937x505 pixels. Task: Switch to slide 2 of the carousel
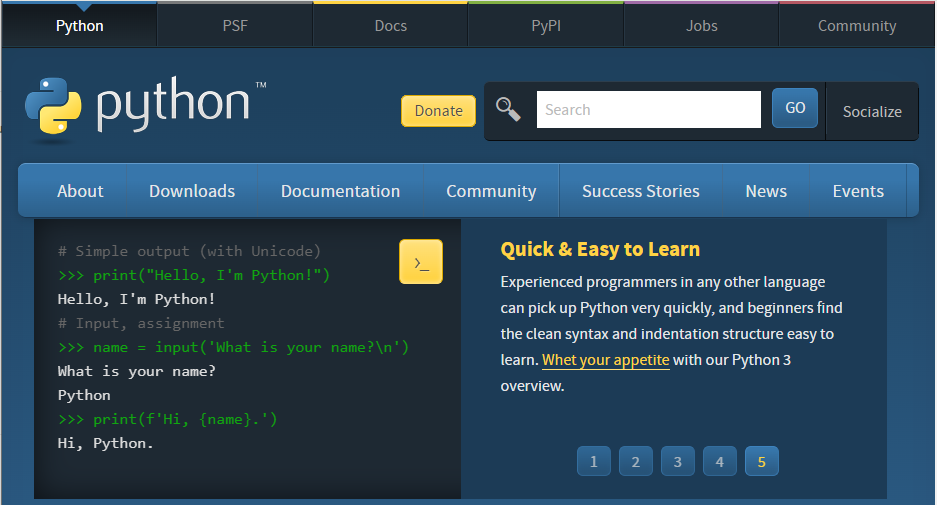pyautogui.click(x=636, y=461)
